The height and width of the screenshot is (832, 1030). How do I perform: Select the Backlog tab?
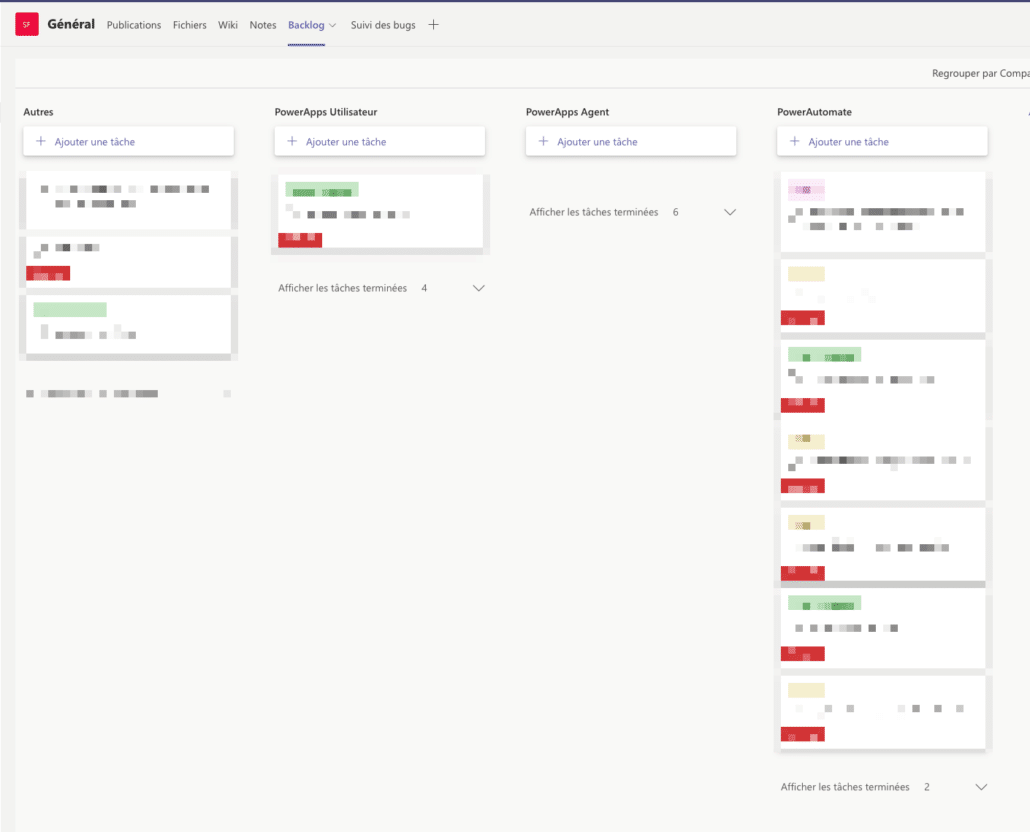point(306,25)
